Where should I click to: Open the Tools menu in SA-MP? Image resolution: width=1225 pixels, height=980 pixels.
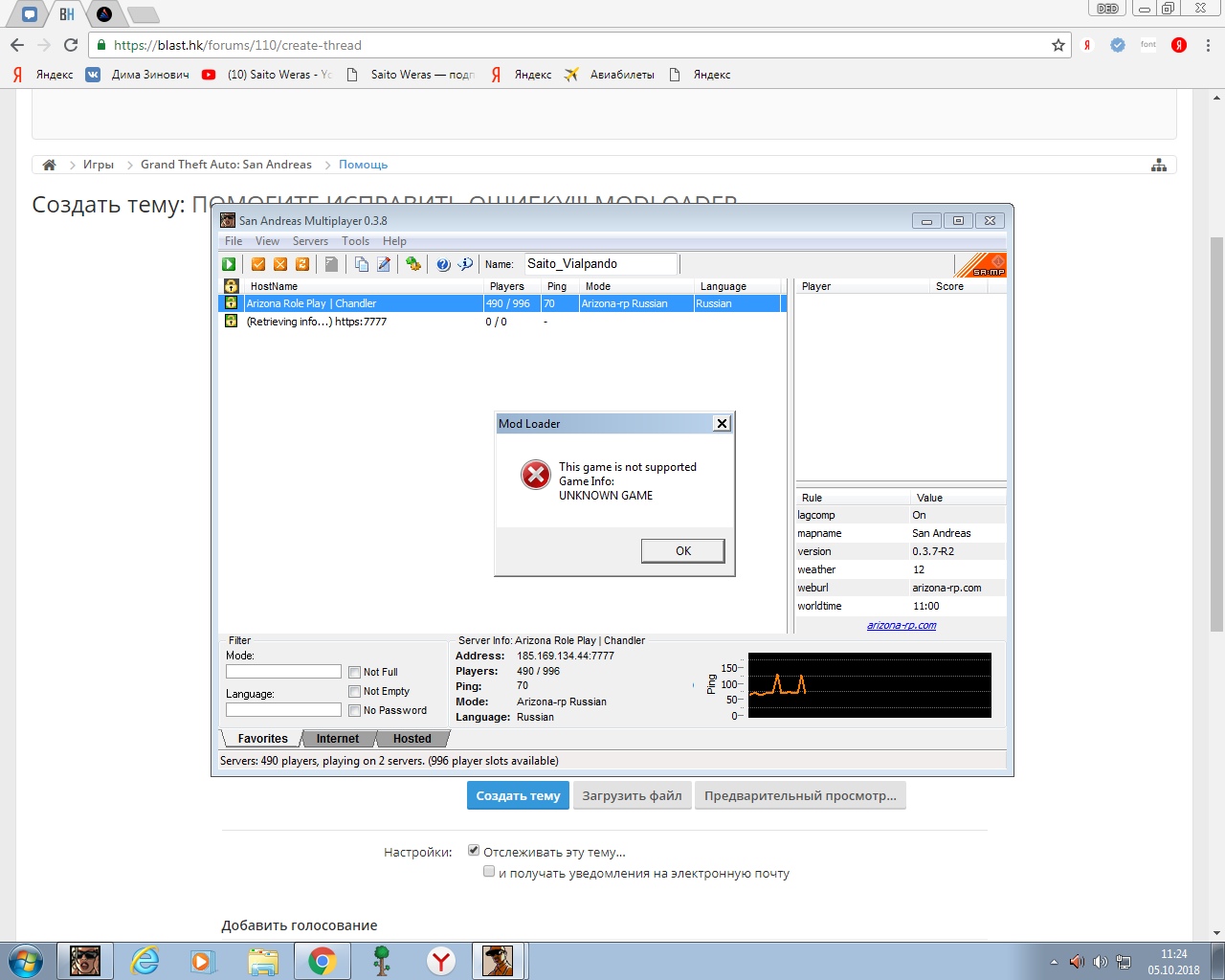tap(355, 241)
